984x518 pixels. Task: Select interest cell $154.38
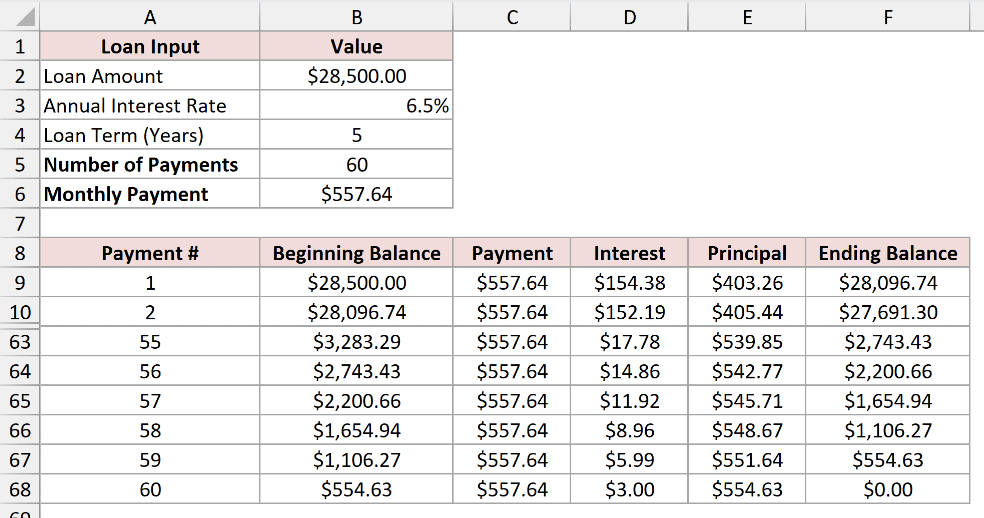tap(629, 283)
